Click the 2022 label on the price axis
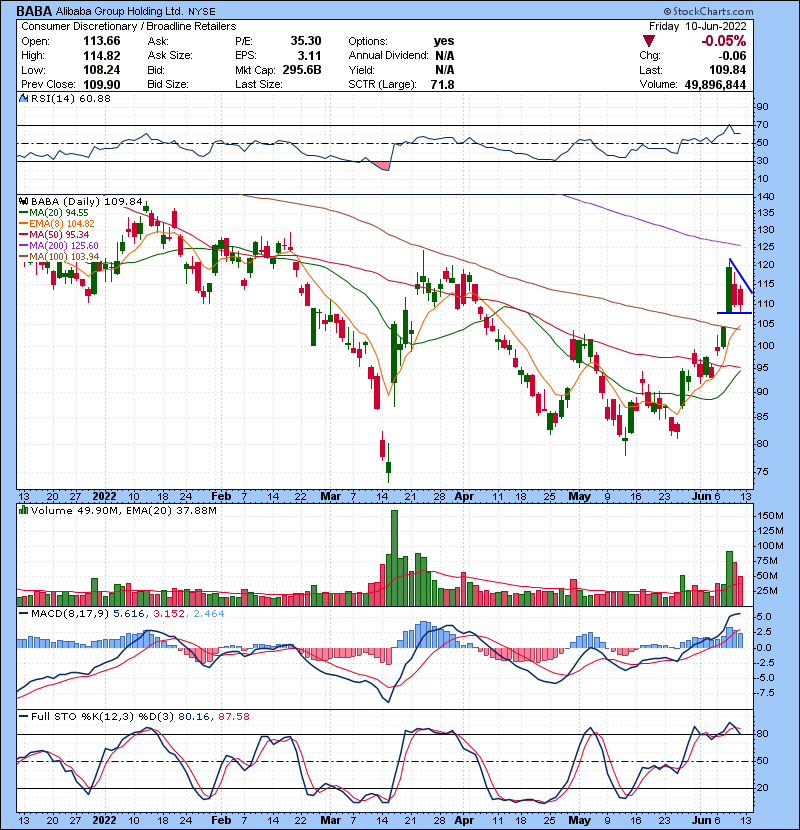Screen dimensions: 800x830 104,497
